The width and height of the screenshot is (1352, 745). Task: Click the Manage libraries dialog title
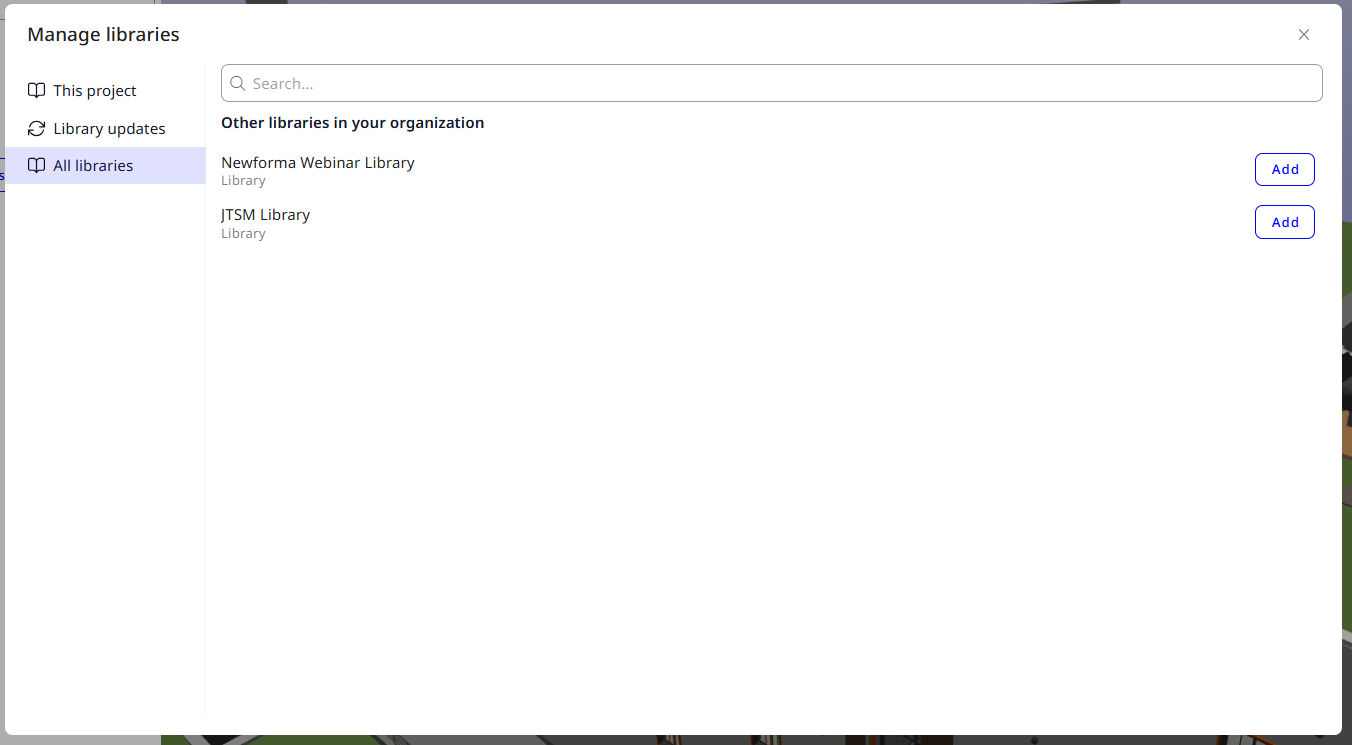point(104,35)
